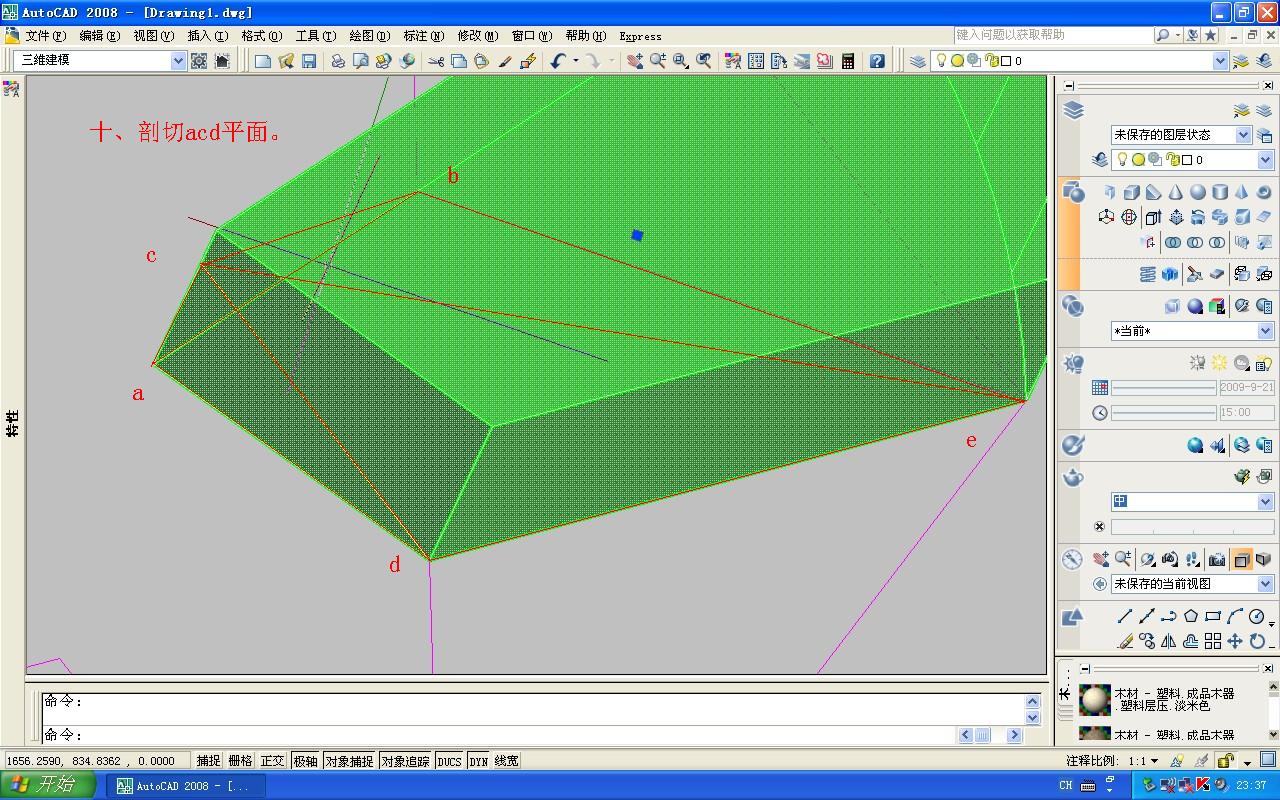Open a drawing file from the toolbar
This screenshot has width=1280, height=800.
[x=286, y=61]
